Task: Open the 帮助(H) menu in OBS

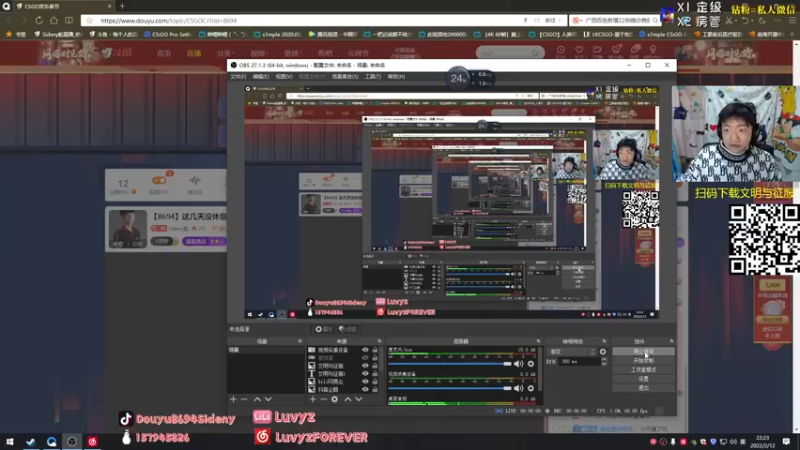Action: [x=396, y=77]
